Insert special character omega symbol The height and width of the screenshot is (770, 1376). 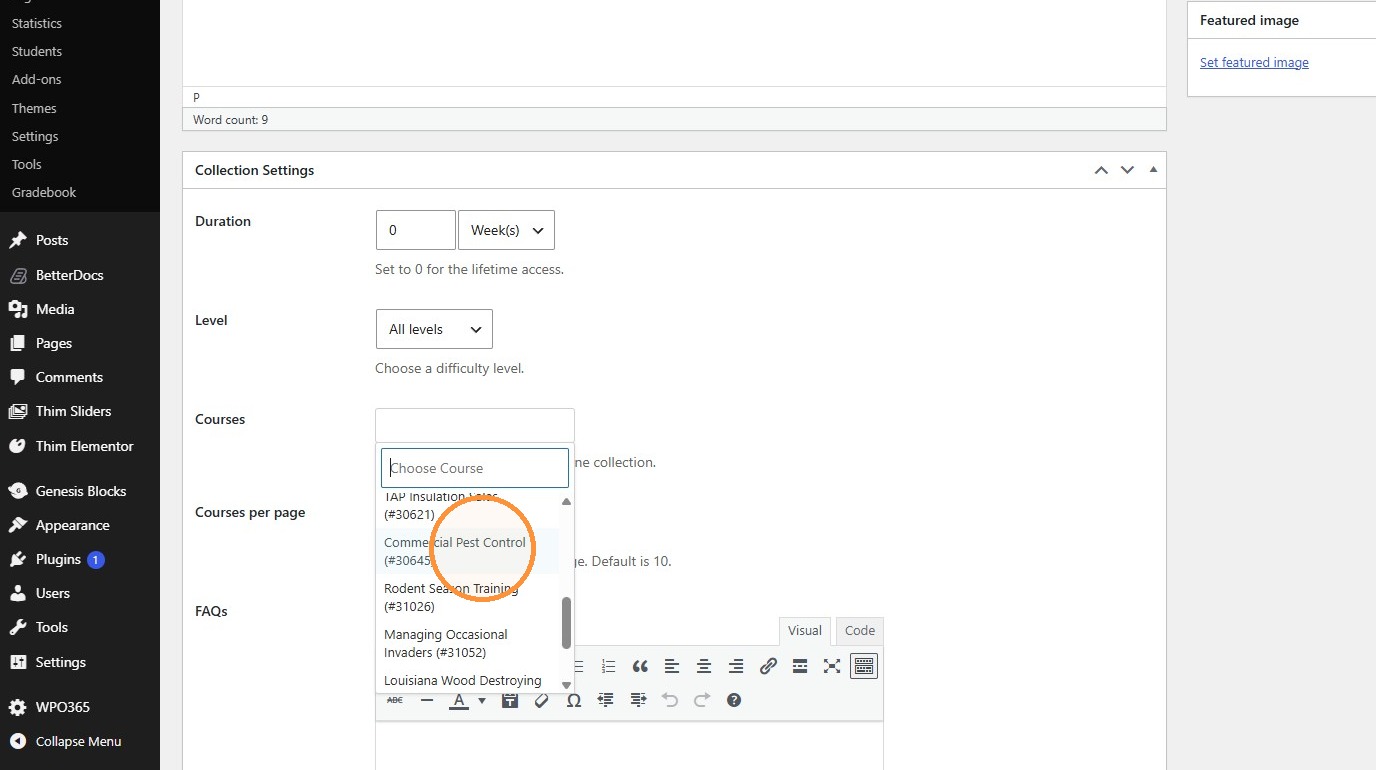[x=574, y=700]
